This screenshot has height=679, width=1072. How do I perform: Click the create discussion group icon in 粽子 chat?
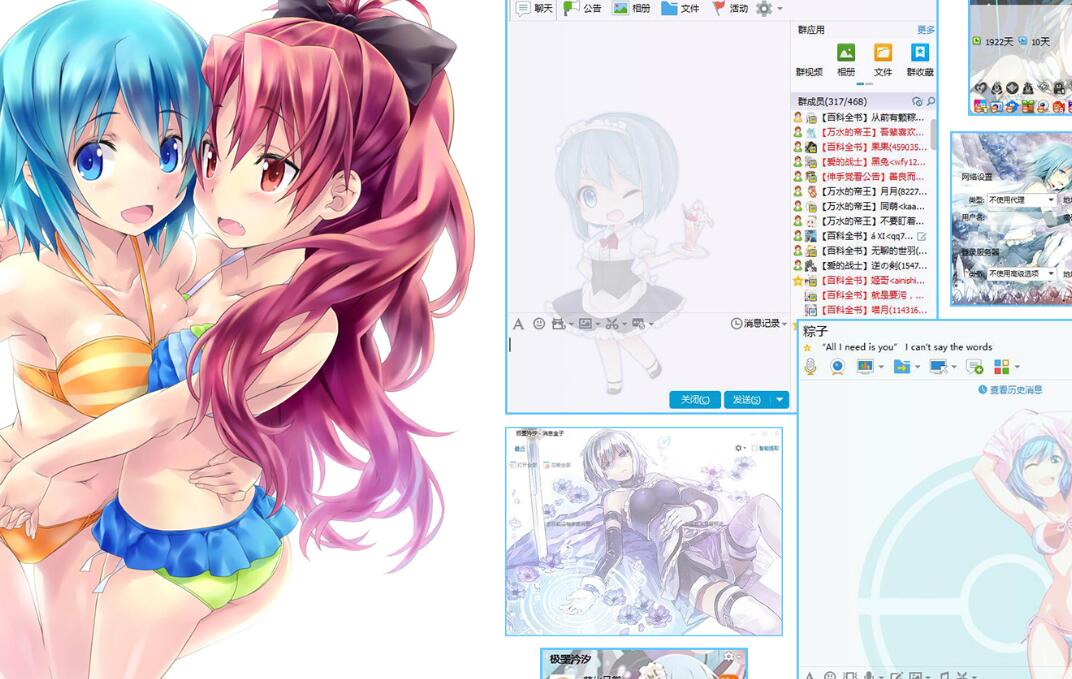click(x=974, y=367)
